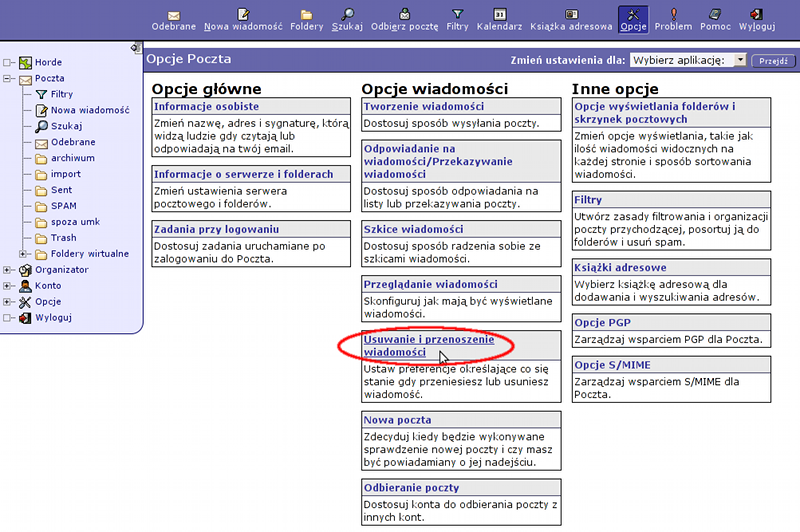800x532 pixels.
Task: Open Opcje PGP link
Action: tap(602, 322)
